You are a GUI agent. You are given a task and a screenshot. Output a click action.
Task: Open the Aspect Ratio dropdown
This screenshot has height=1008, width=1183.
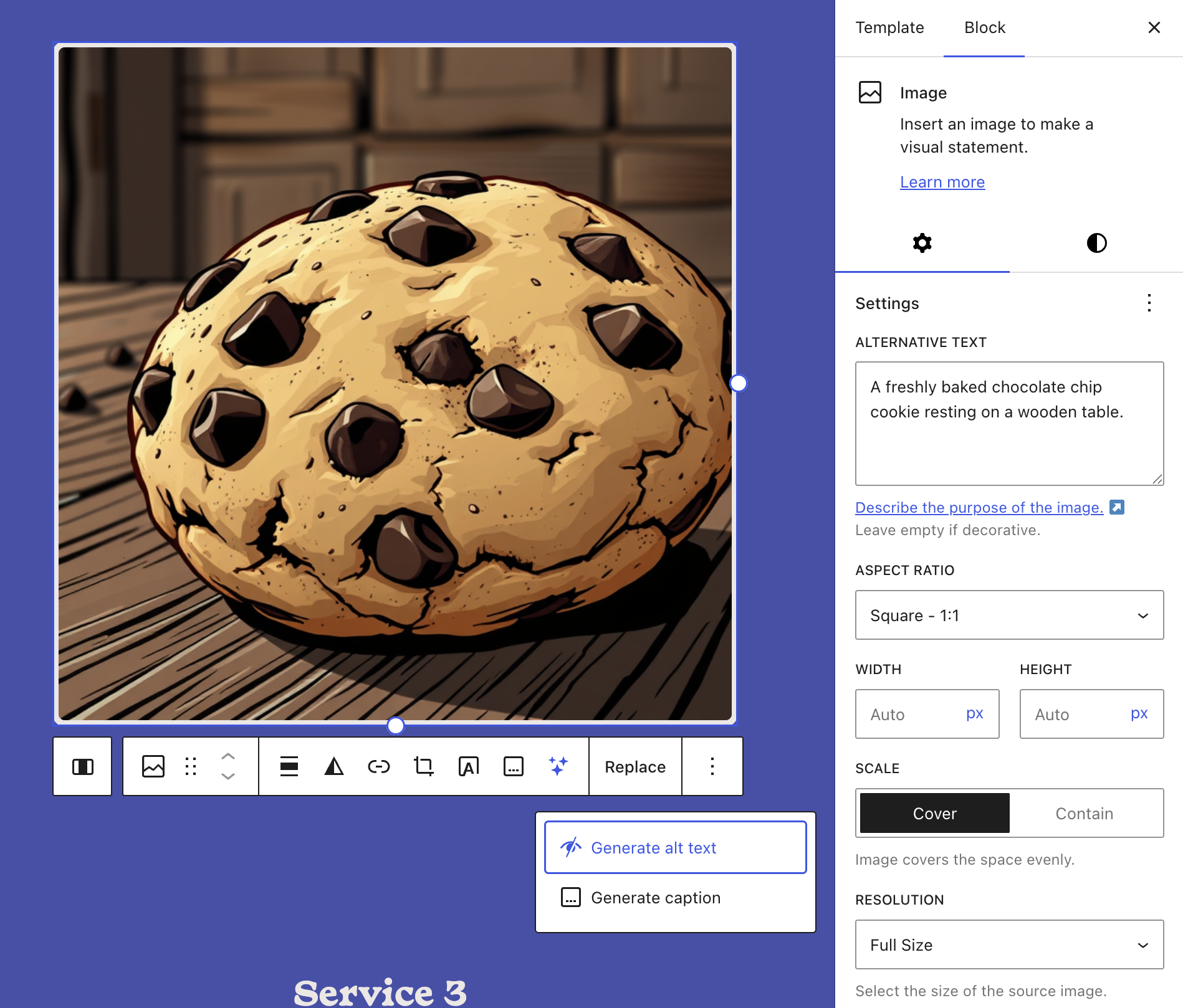1008,615
